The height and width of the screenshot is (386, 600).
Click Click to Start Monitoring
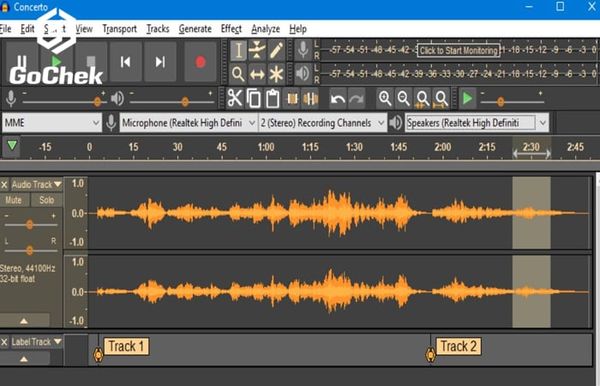[458, 50]
